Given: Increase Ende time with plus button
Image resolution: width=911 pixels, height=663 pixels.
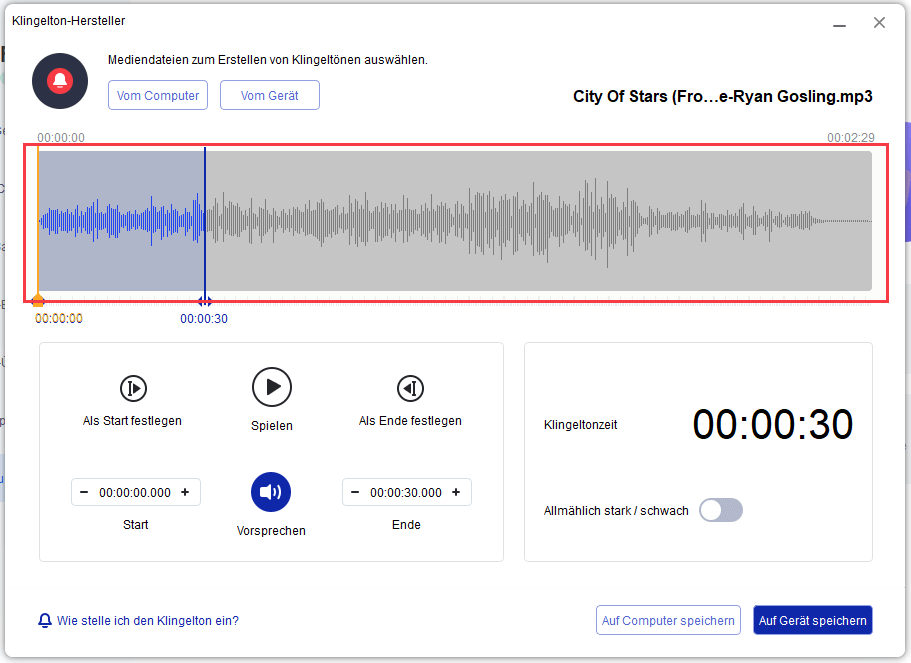Looking at the screenshot, I should [457, 492].
